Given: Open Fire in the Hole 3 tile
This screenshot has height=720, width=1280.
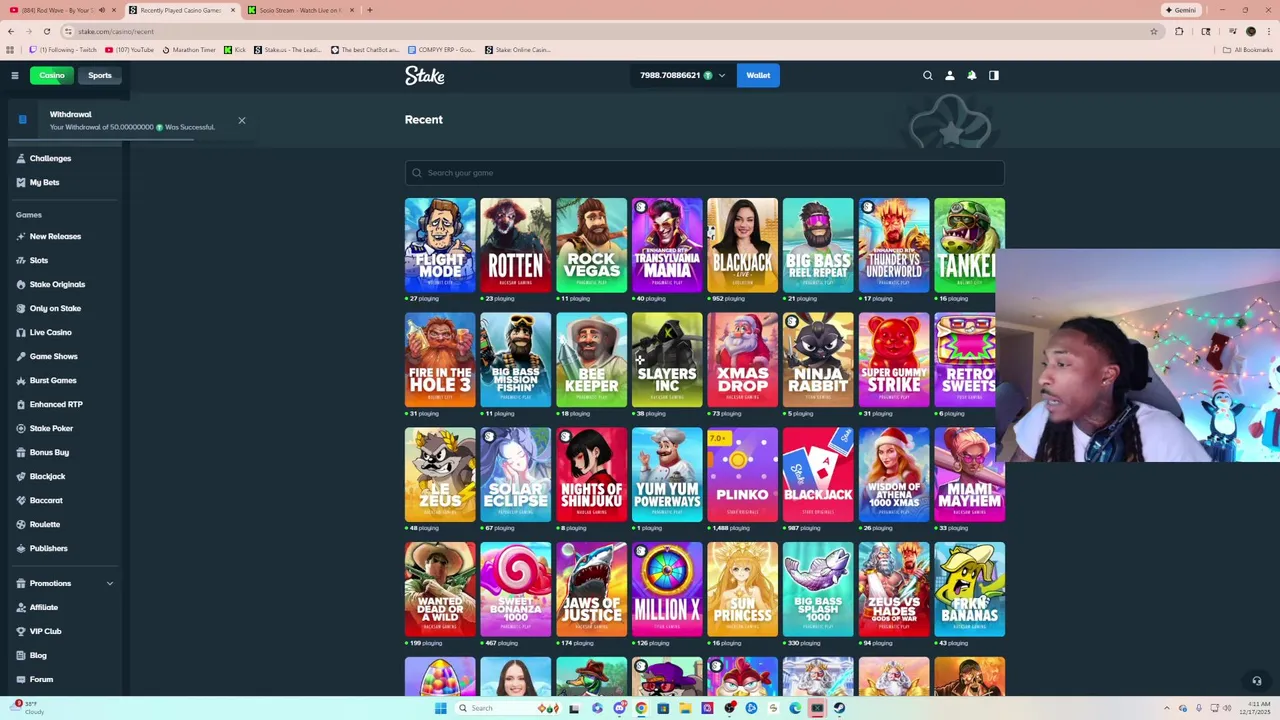Looking at the screenshot, I should (x=440, y=360).
